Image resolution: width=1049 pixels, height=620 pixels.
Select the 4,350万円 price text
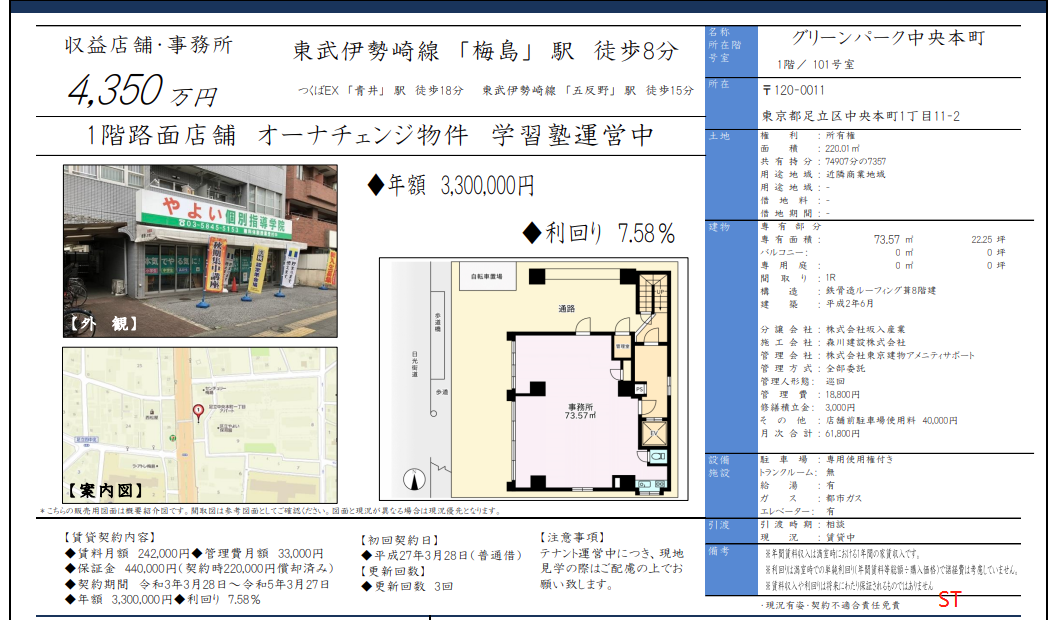pyautogui.click(x=141, y=92)
